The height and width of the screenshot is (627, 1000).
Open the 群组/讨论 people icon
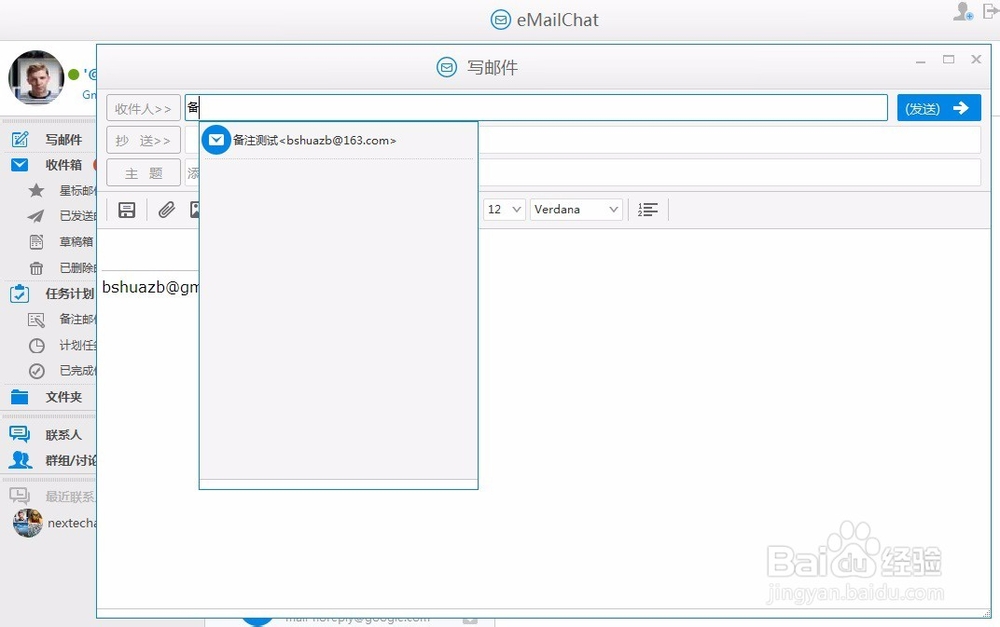click(20, 460)
